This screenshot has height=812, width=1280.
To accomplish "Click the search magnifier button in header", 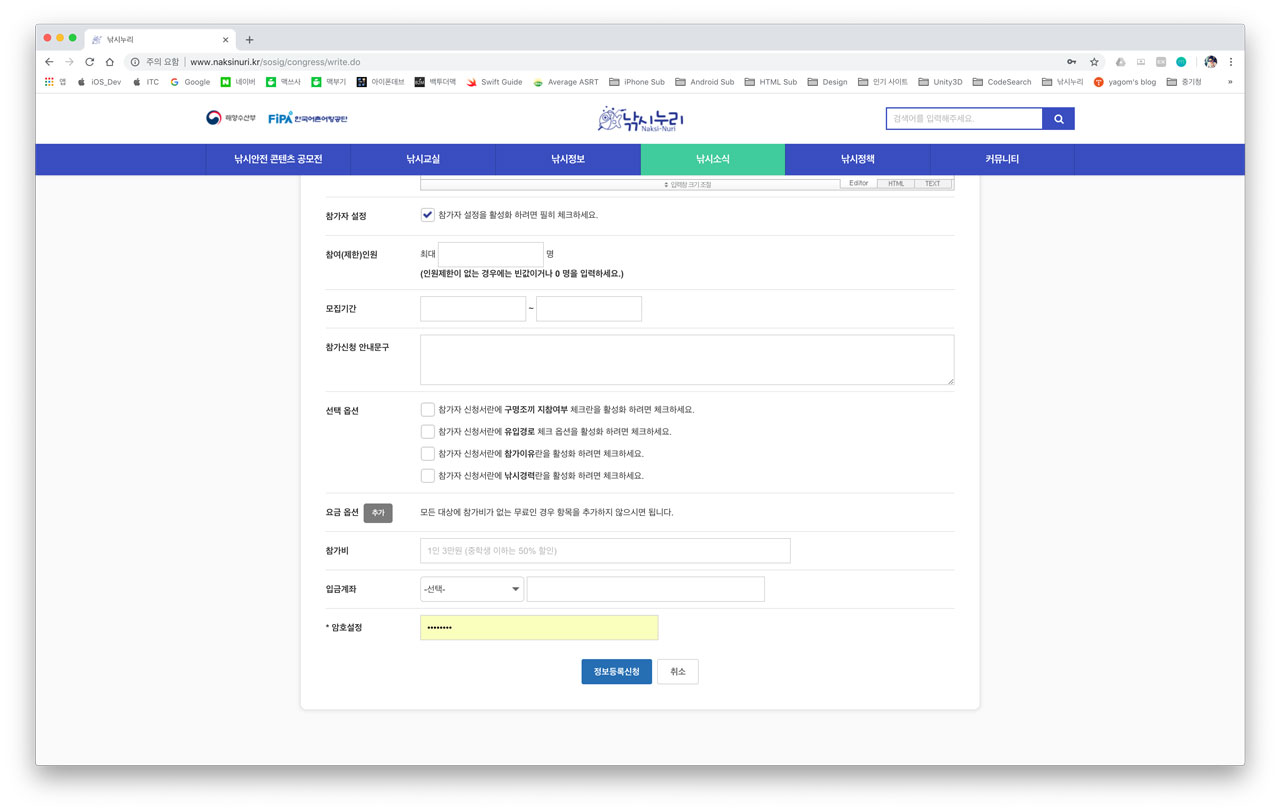I will coord(1058,119).
